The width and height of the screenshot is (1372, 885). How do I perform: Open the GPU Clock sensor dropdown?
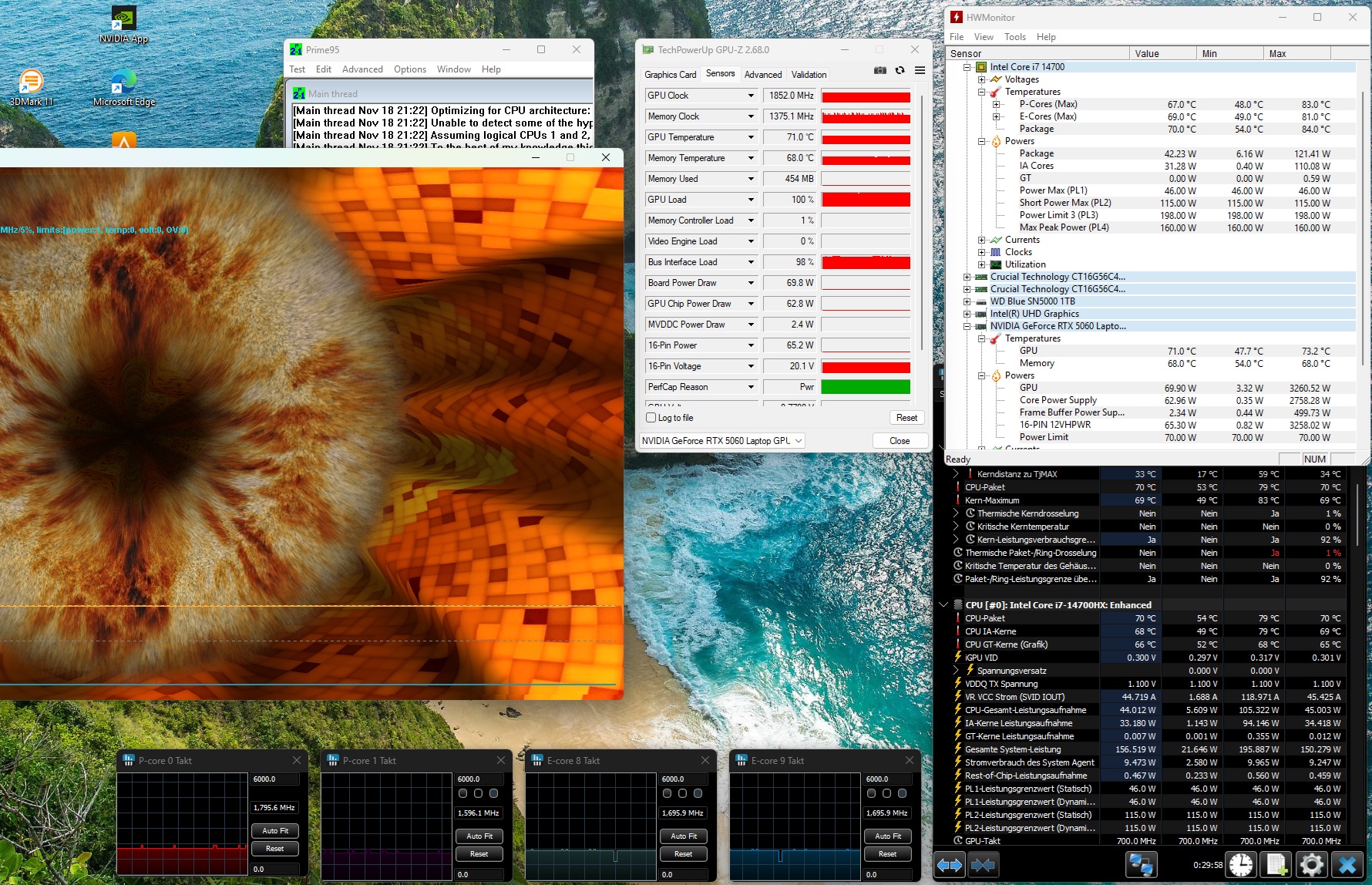pos(751,96)
